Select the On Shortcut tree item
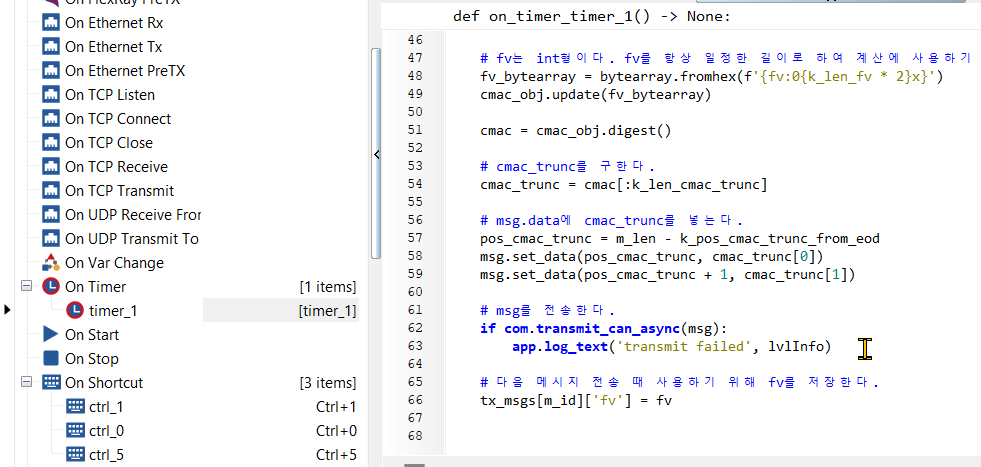Viewport: 981px width, 467px height. (104, 382)
